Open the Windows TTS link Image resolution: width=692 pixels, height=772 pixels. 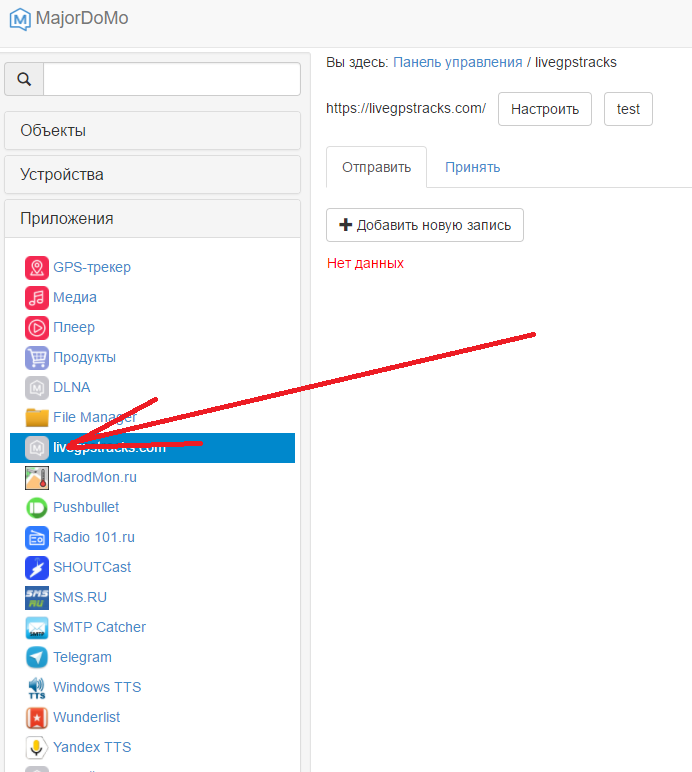pyautogui.click(x=97, y=688)
